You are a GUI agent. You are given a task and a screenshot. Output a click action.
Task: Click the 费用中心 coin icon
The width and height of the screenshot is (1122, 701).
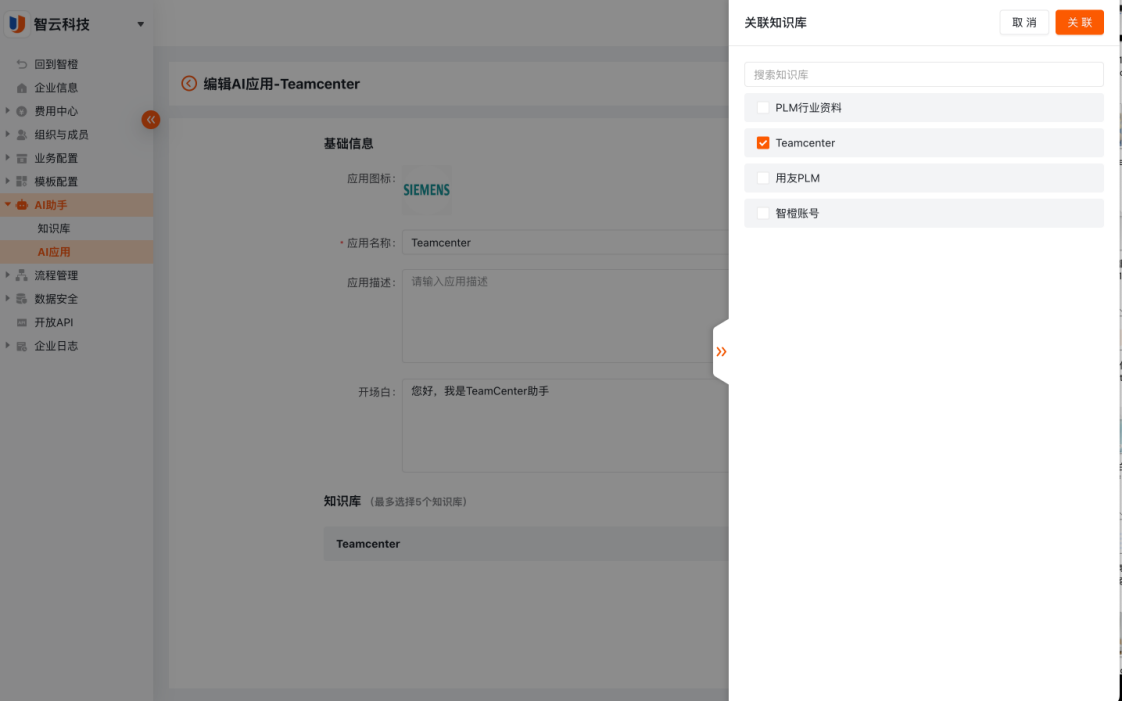(21, 112)
